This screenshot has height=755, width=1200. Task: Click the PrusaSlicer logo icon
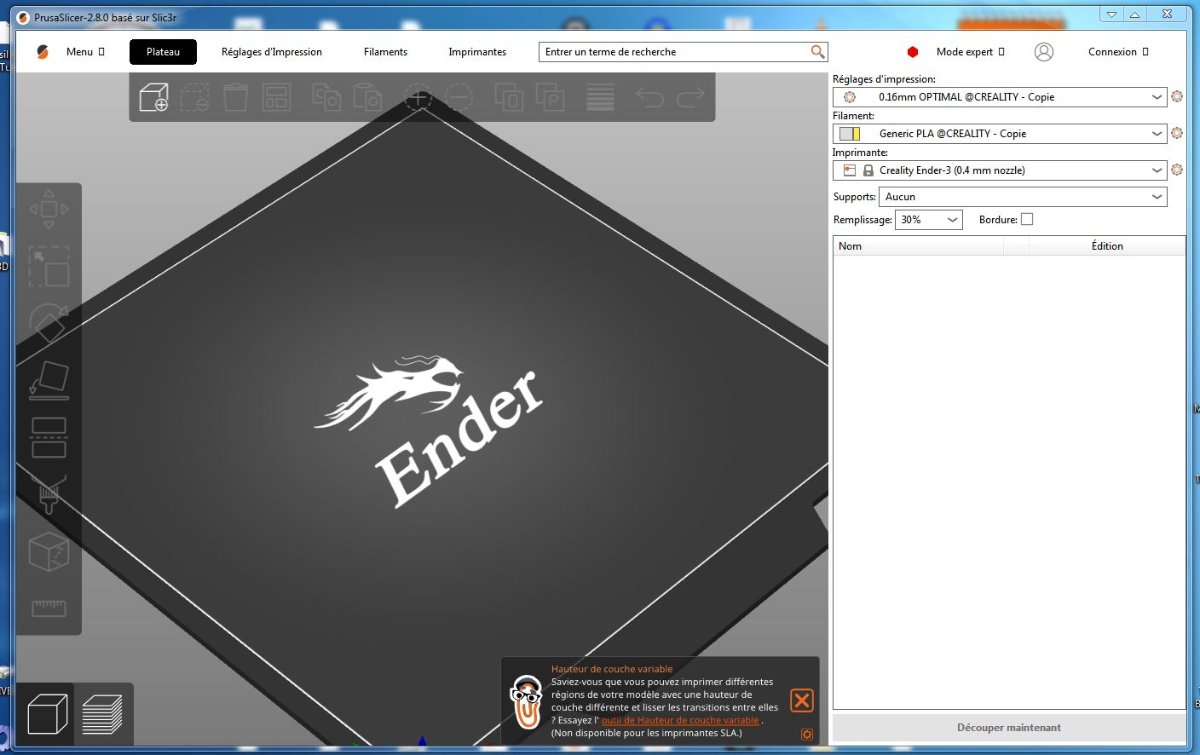coord(42,52)
